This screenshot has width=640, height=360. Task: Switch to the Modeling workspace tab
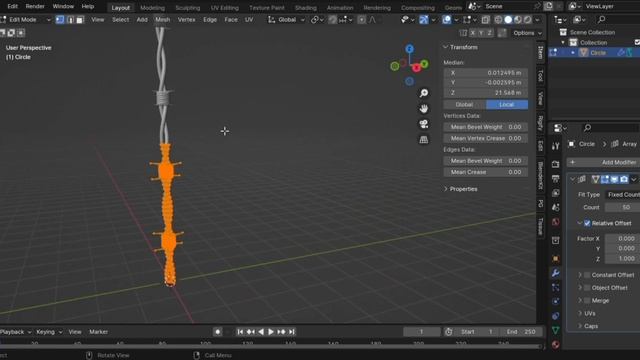152,8
